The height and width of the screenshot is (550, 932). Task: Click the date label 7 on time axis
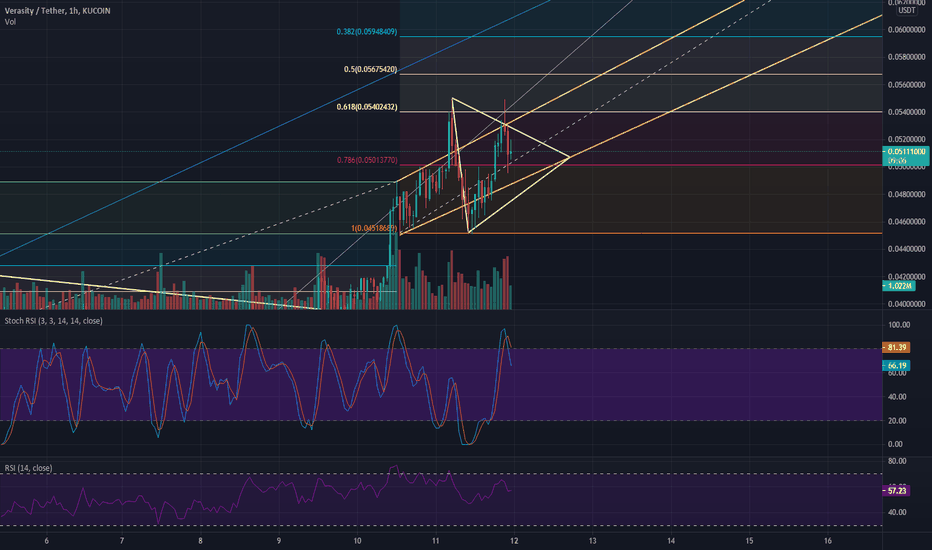(122, 541)
